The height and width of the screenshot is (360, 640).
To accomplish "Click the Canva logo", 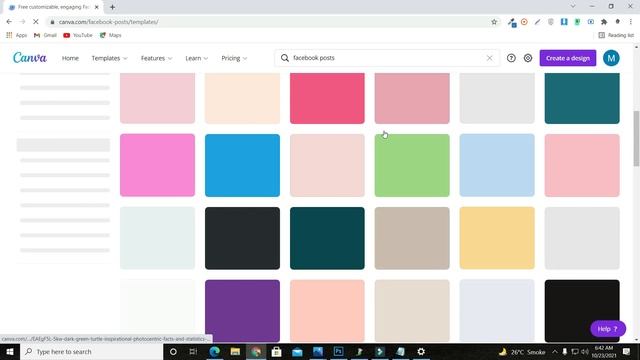I will point(30,58).
